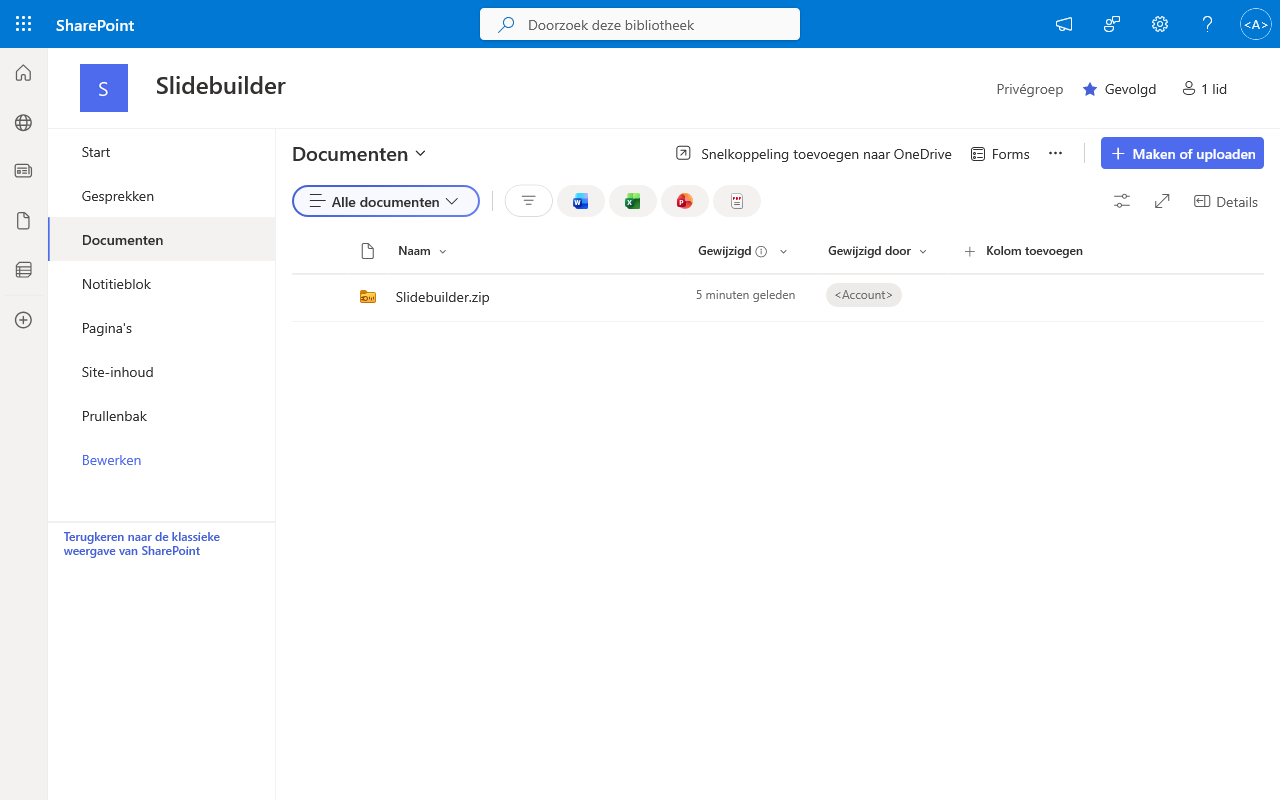Open the more options ellipsis in toolbar

point(1055,153)
